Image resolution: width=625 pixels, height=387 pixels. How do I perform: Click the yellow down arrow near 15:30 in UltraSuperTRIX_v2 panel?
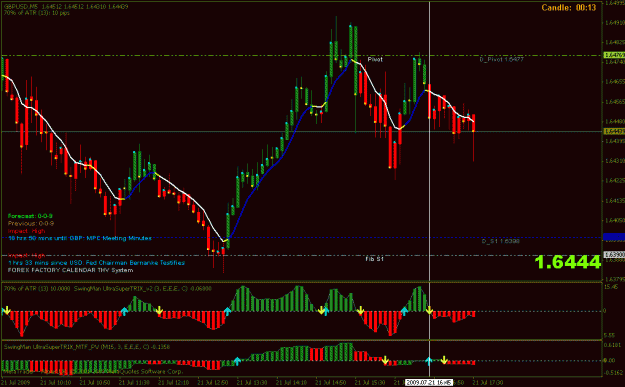pos(360,310)
